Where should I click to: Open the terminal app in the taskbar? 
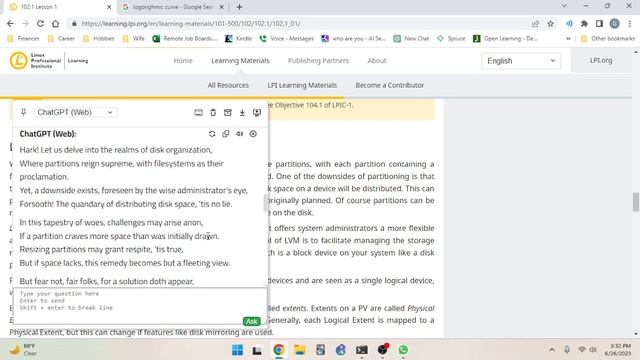(362, 350)
